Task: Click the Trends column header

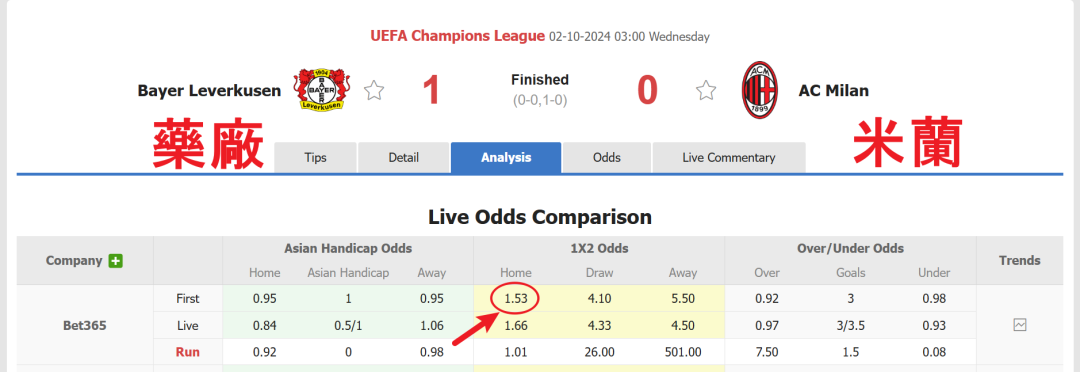Action: click(x=1020, y=260)
